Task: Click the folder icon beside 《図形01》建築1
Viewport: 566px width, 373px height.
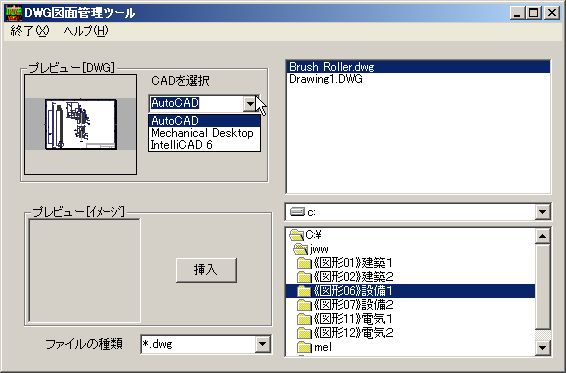Action: coord(304,263)
